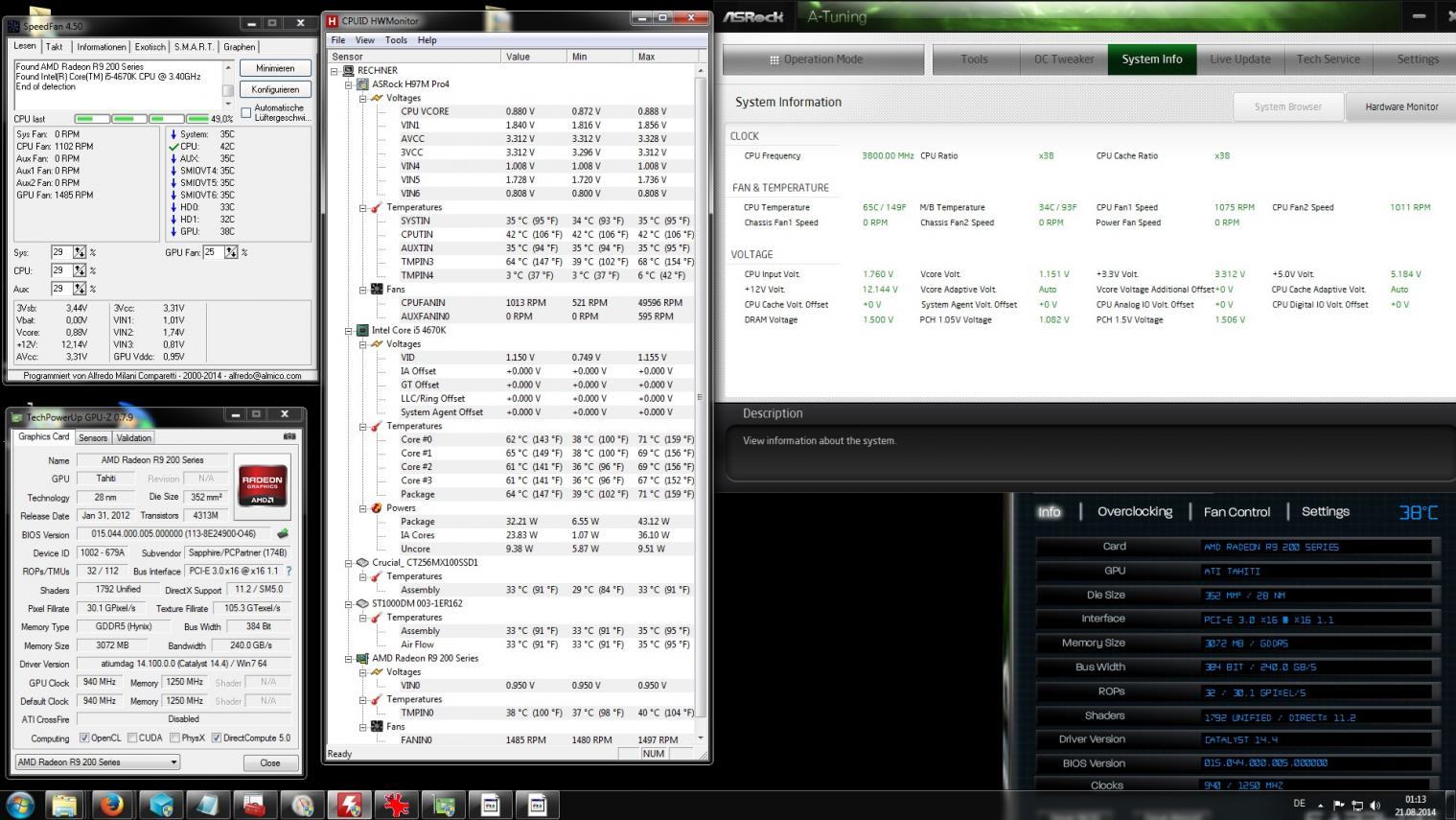Click the Hardware Monitor button in A-Tuning
The height and width of the screenshot is (820, 1456).
click(1401, 106)
